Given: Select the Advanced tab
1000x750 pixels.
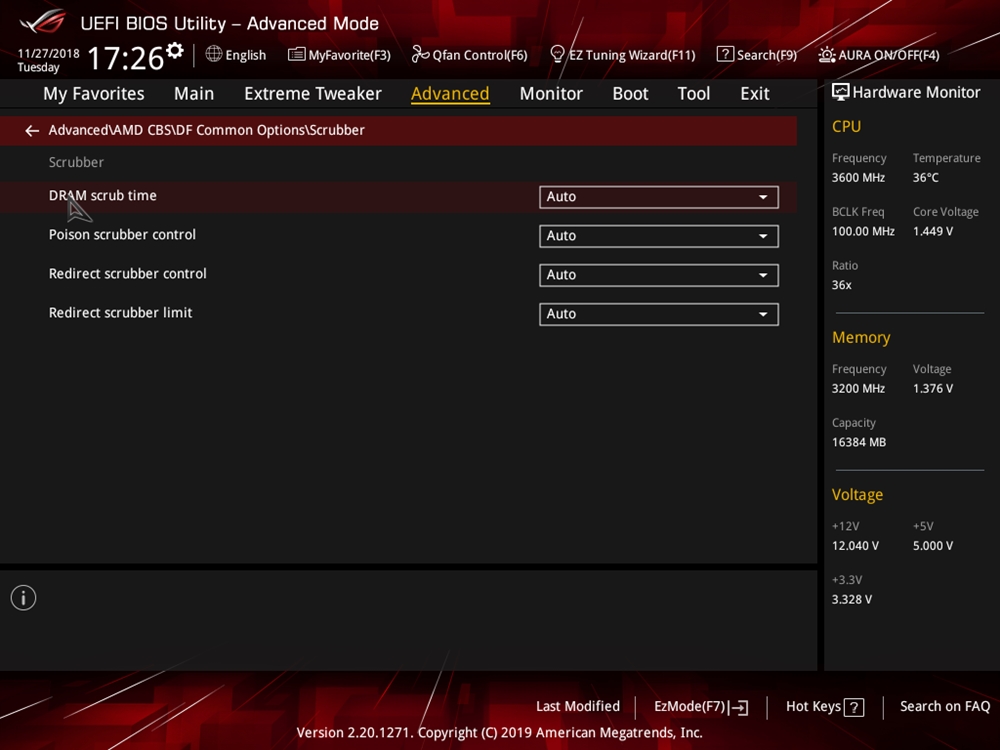Looking at the screenshot, I should click(450, 94).
